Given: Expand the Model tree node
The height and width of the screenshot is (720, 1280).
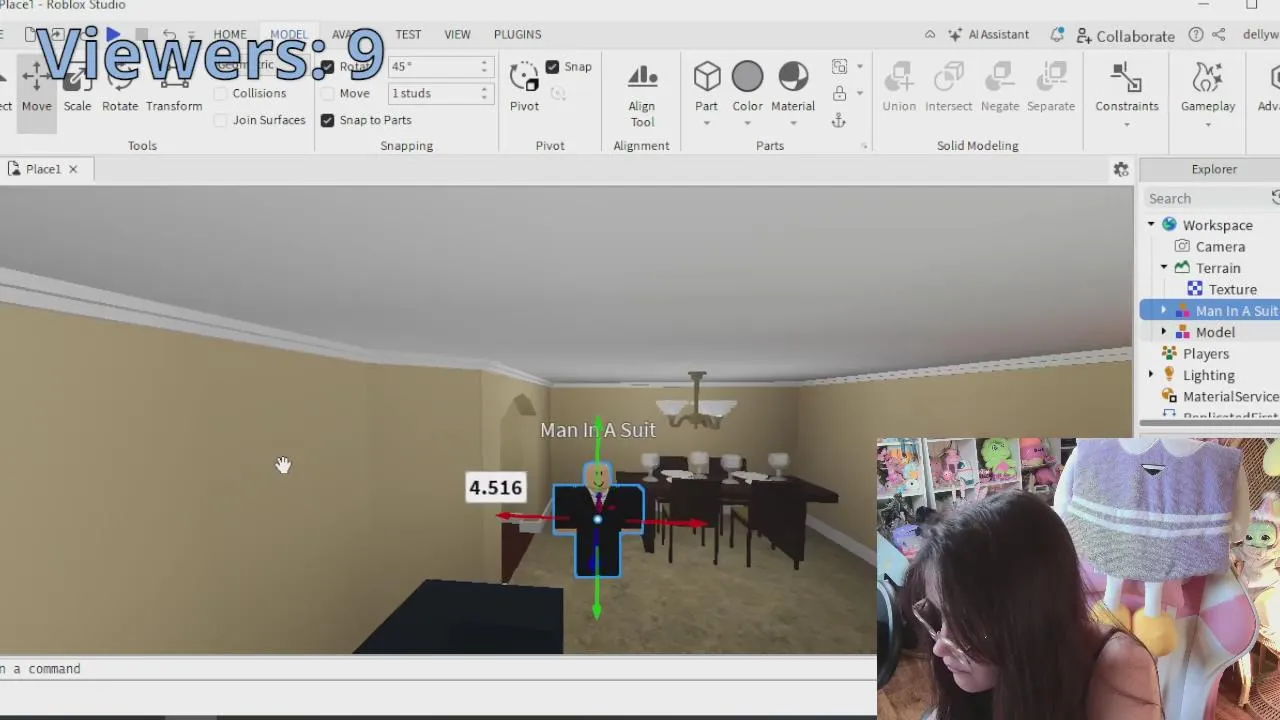Looking at the screenshot, I should pos(1164,332).
